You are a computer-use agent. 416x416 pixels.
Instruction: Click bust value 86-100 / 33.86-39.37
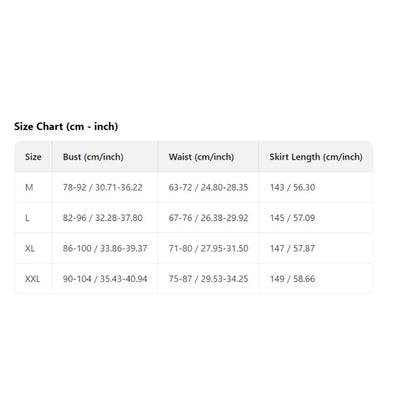pos(105,248)
